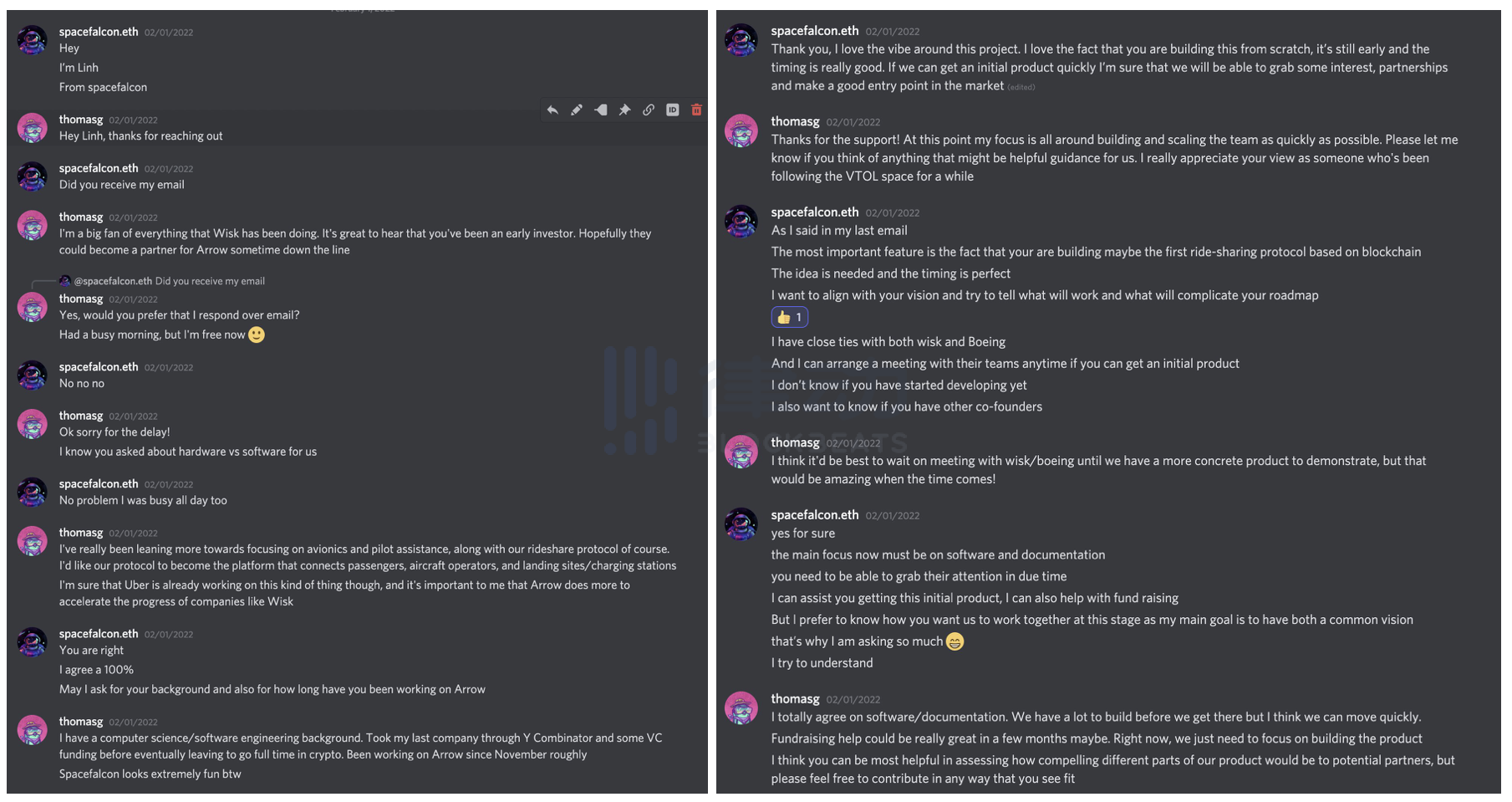Delete message with the red trash icon
The height and width of the screenshot is (802, 1512).
pyautogui.click(x=696, y=110)
